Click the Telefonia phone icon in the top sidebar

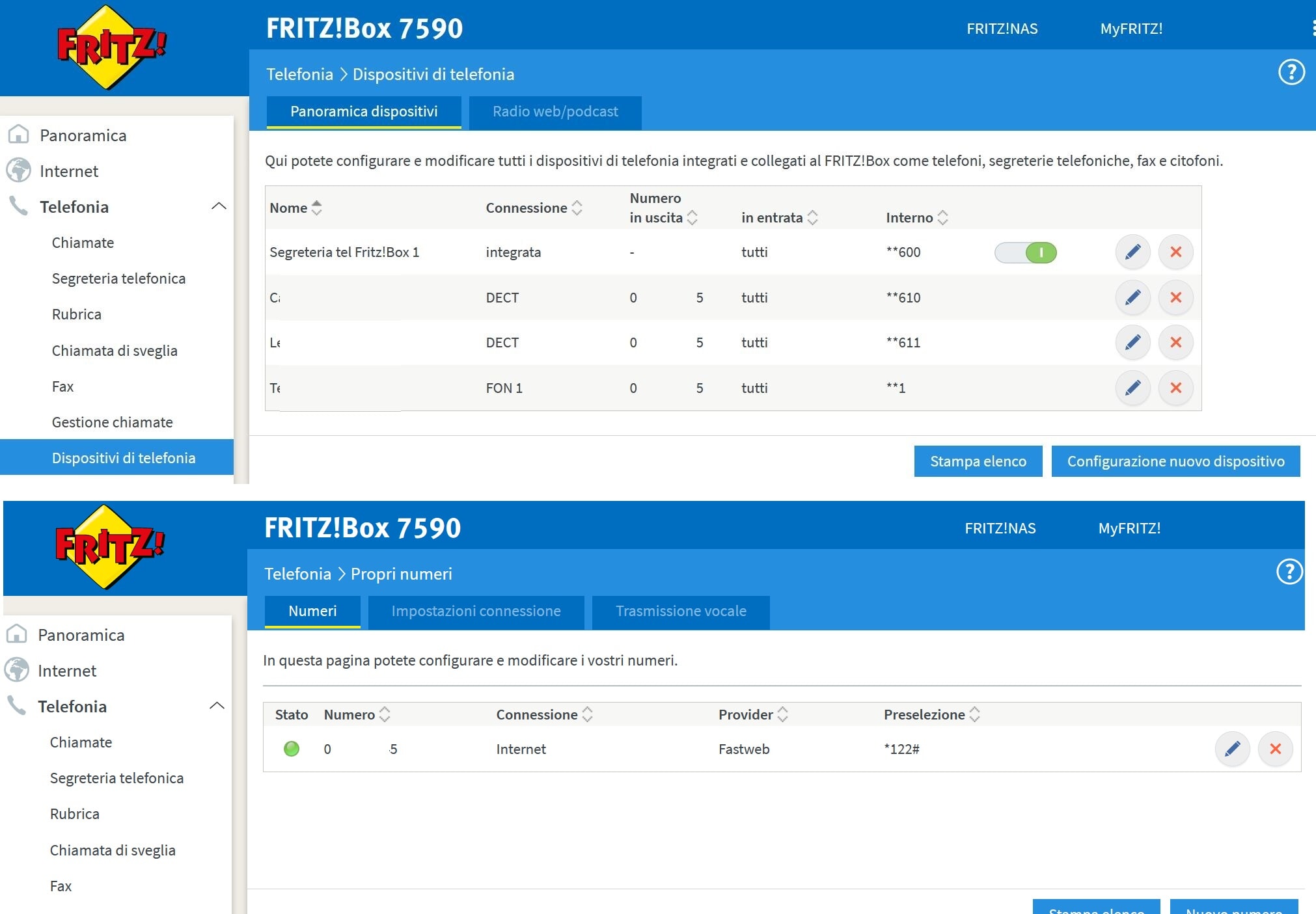click(18, 206)
